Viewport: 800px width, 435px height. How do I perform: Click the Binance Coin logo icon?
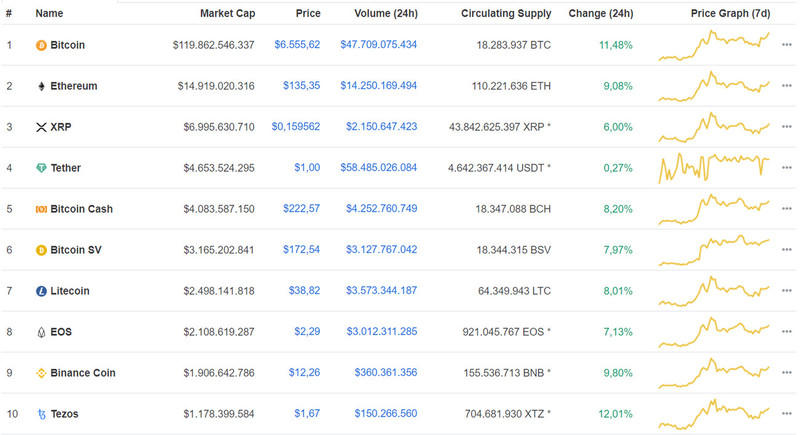pos(41,373)
